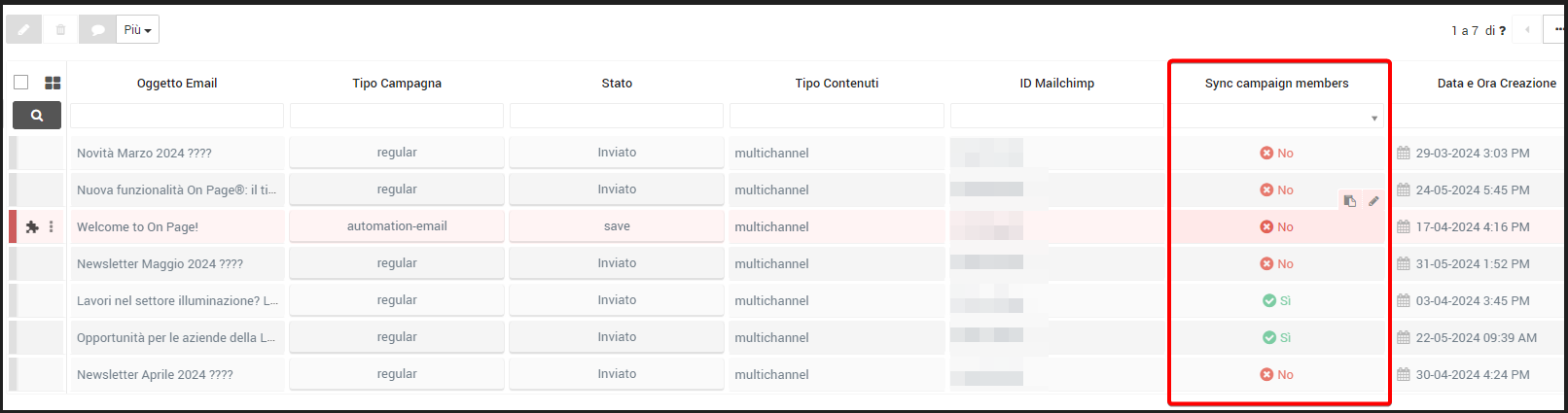Click puzzle icon on Welcome to On Page row

click(x=32, y=226)
